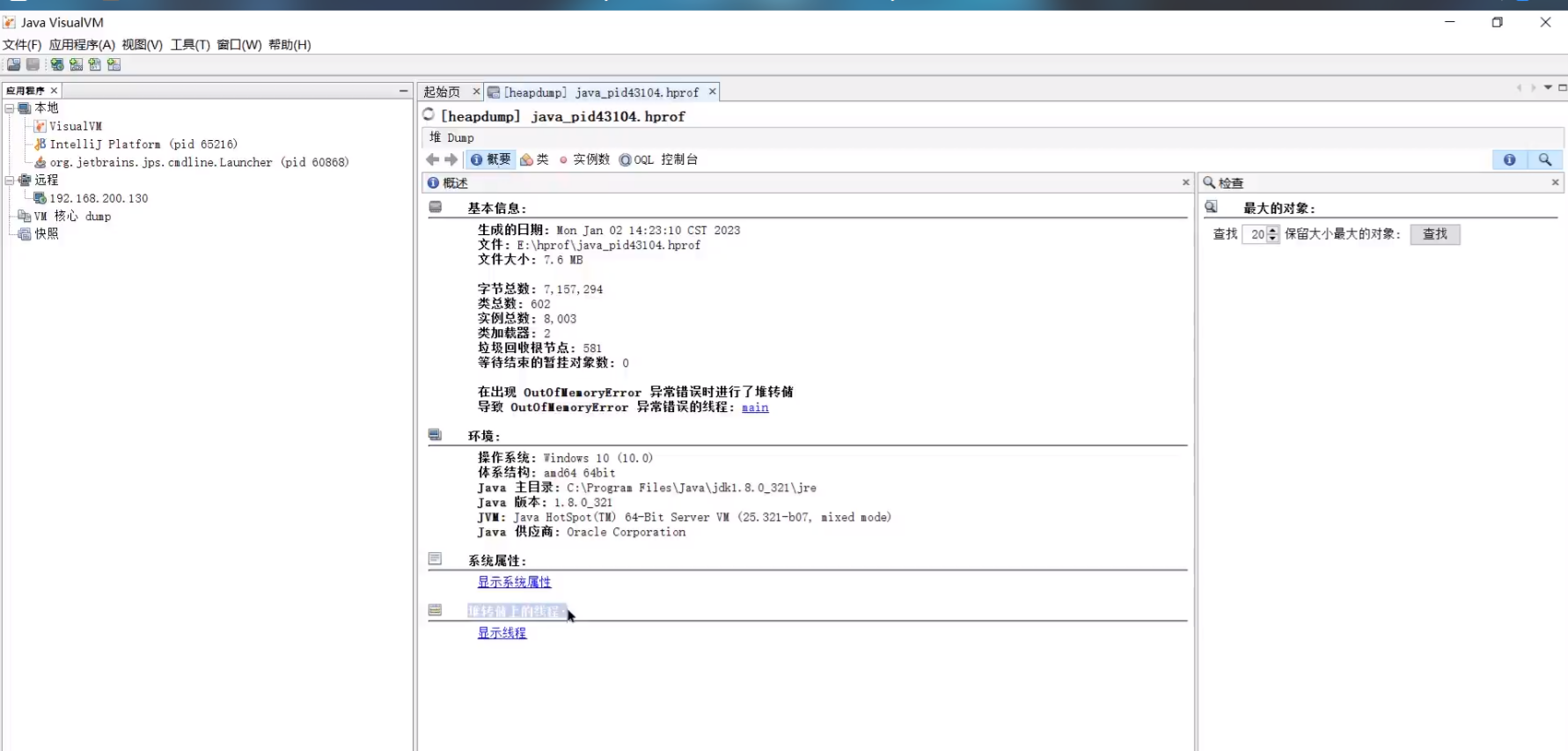Open the 帮助(H) menu
Image resolution: width=1568 pixels, height=751 pixels.
click(289, 45)
